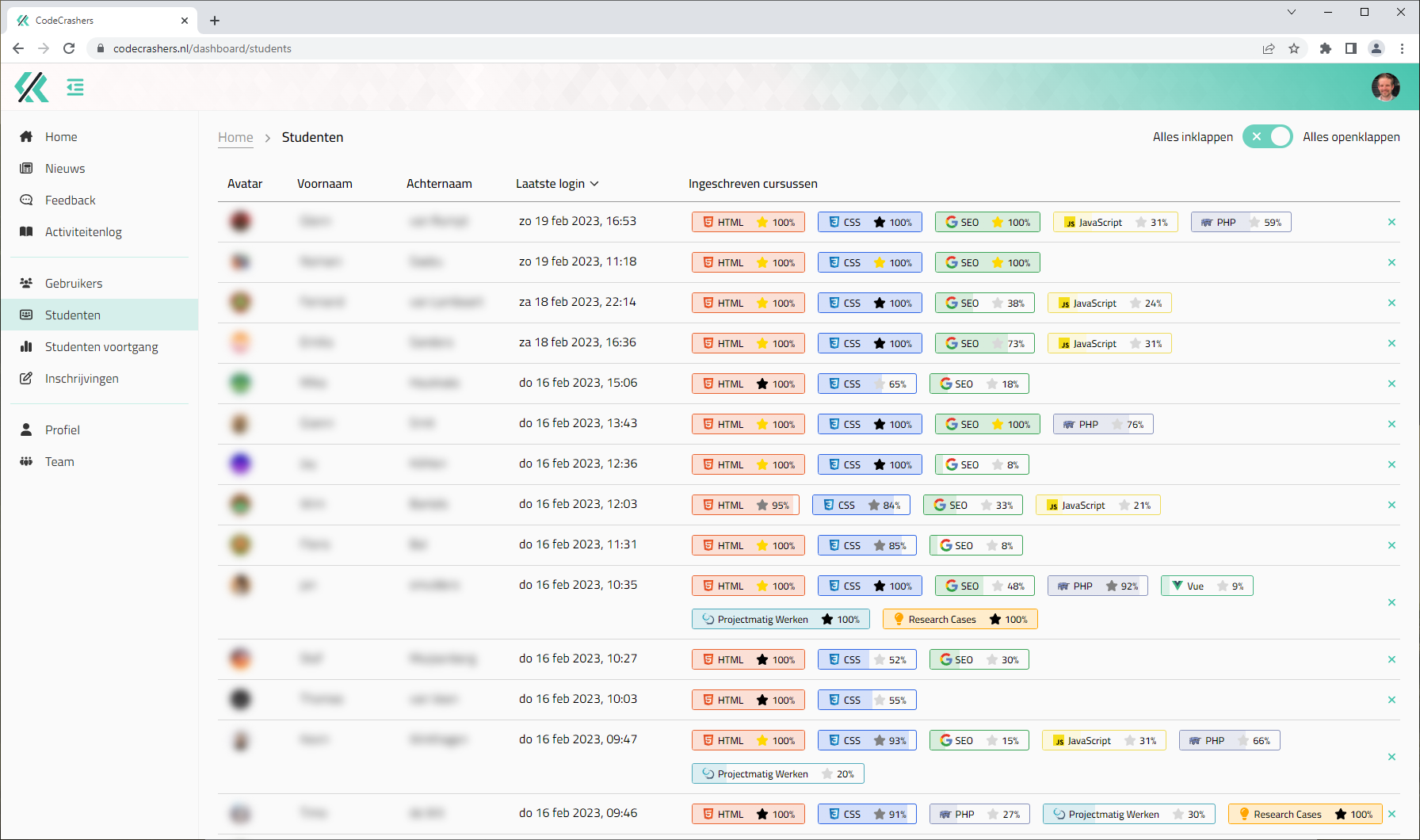Click the CodeCrashers logo icon
Image resolution: width=1420 pixels, height=840 pixels.
[32, 87]
